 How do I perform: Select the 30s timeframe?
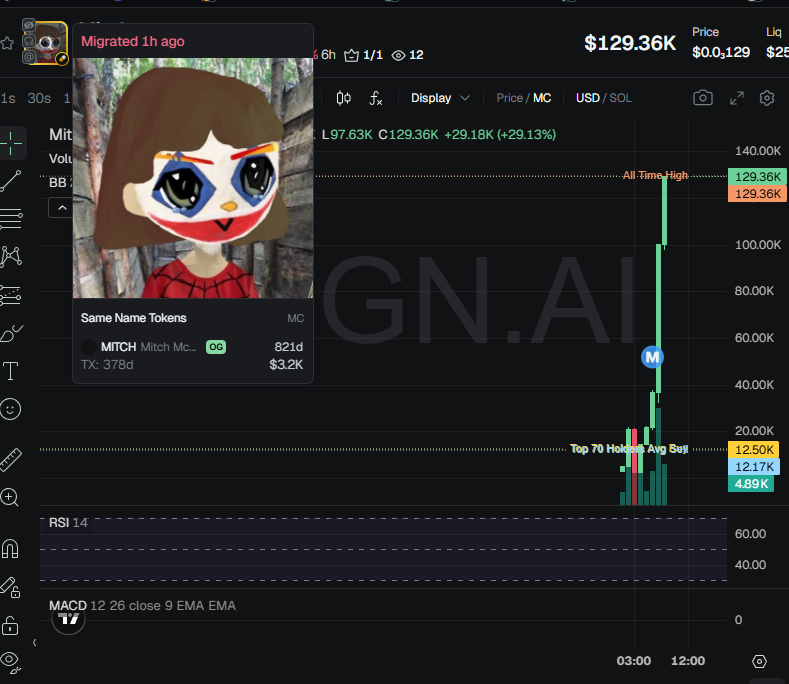pos(39,98)
